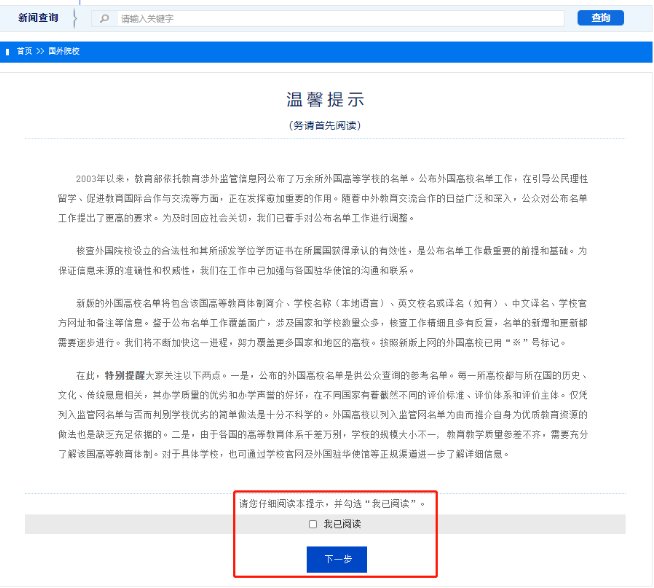Click the 温馨提示 heading
The image size is (654, 588).
click(325, 100)
